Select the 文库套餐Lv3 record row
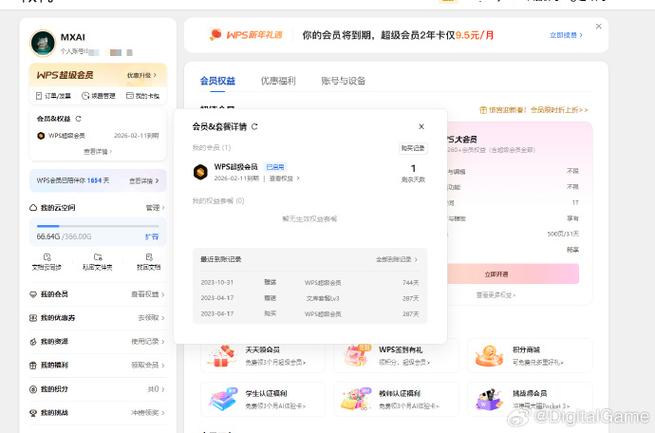 pos(310,298)
